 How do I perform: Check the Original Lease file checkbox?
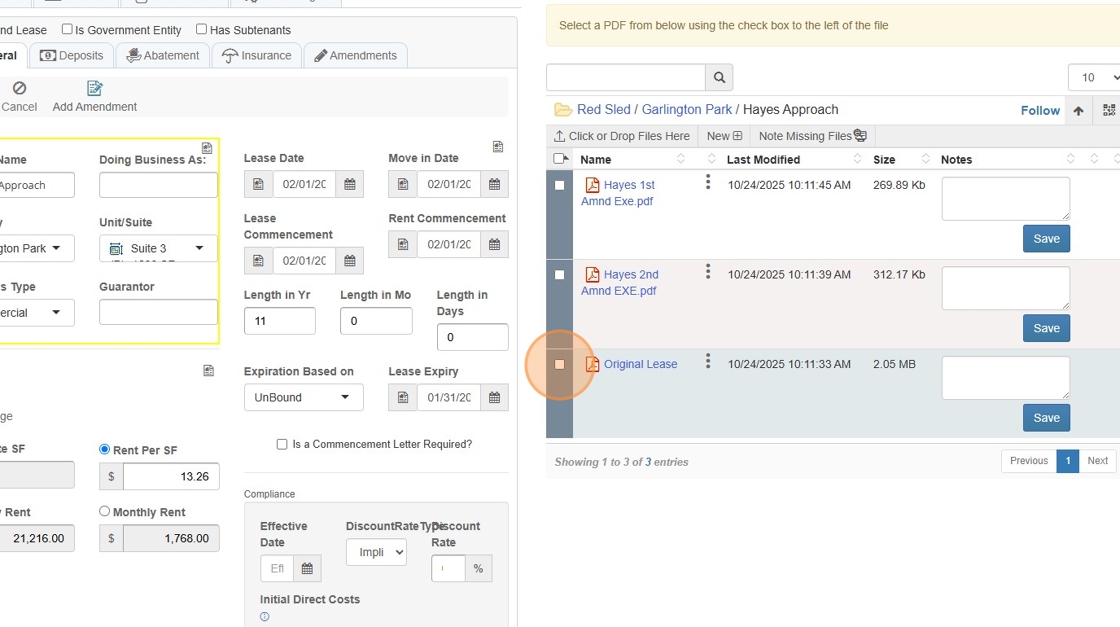pos(560,364)
